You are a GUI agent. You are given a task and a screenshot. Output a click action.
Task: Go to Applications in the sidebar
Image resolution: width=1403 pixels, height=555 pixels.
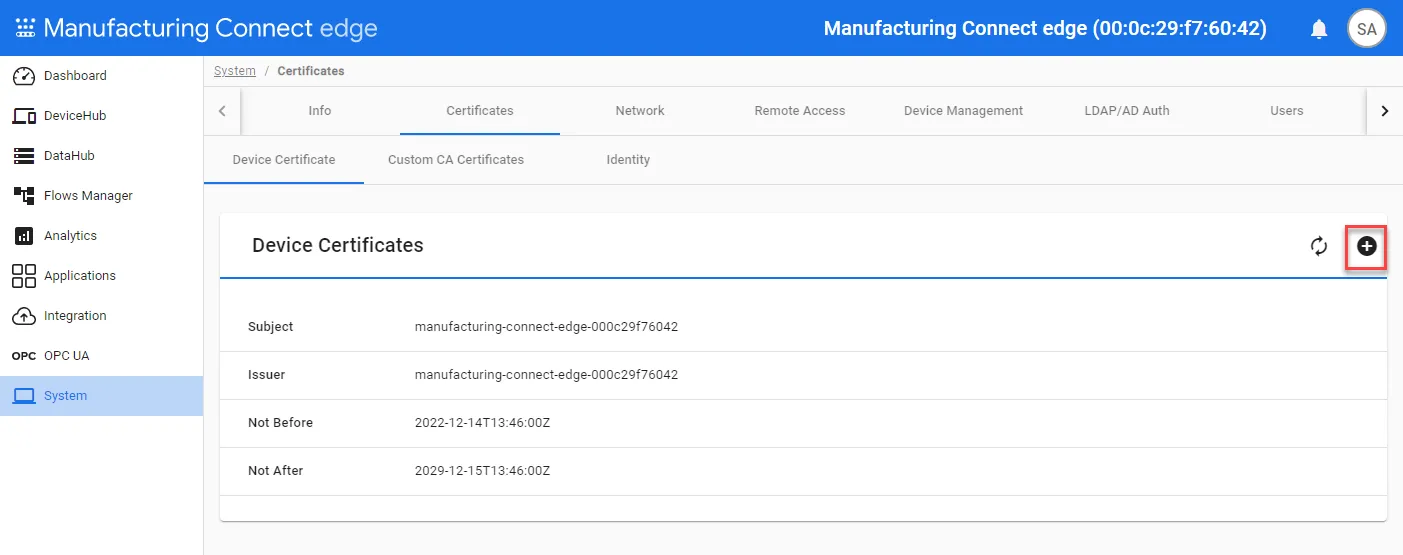pos(101,276)
